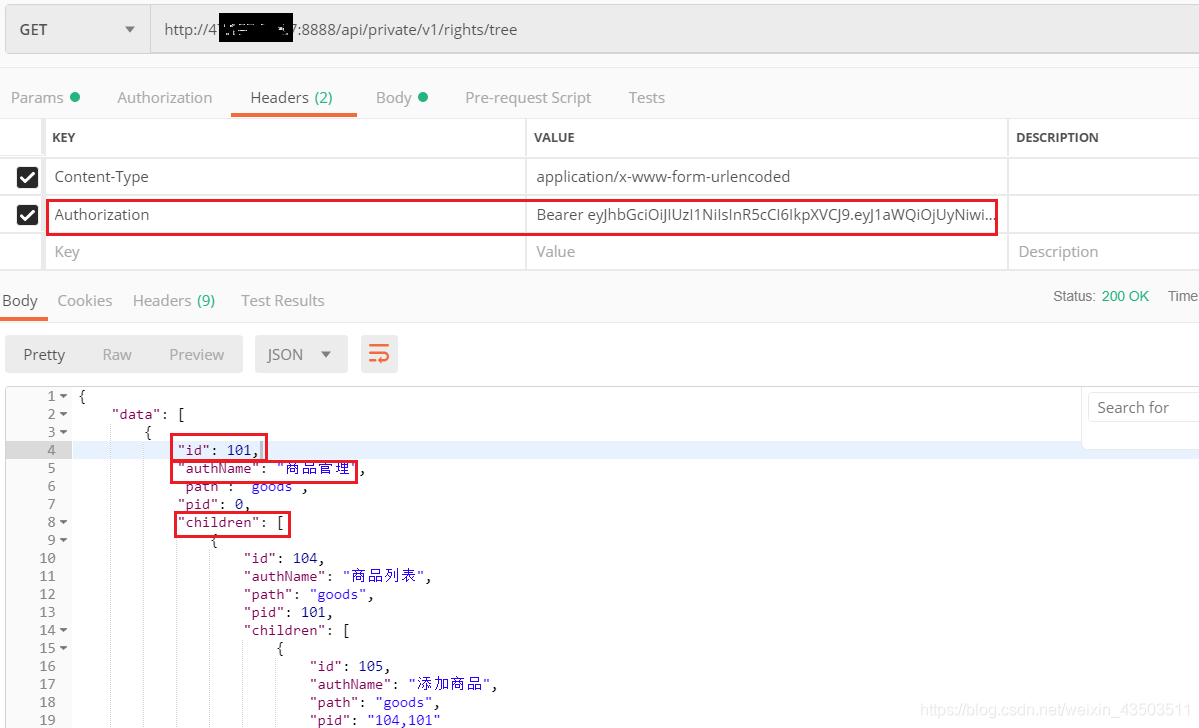Edit the Bearer token value cell
Viewport: 1199px width, 728px height.
tap(766, 215)
